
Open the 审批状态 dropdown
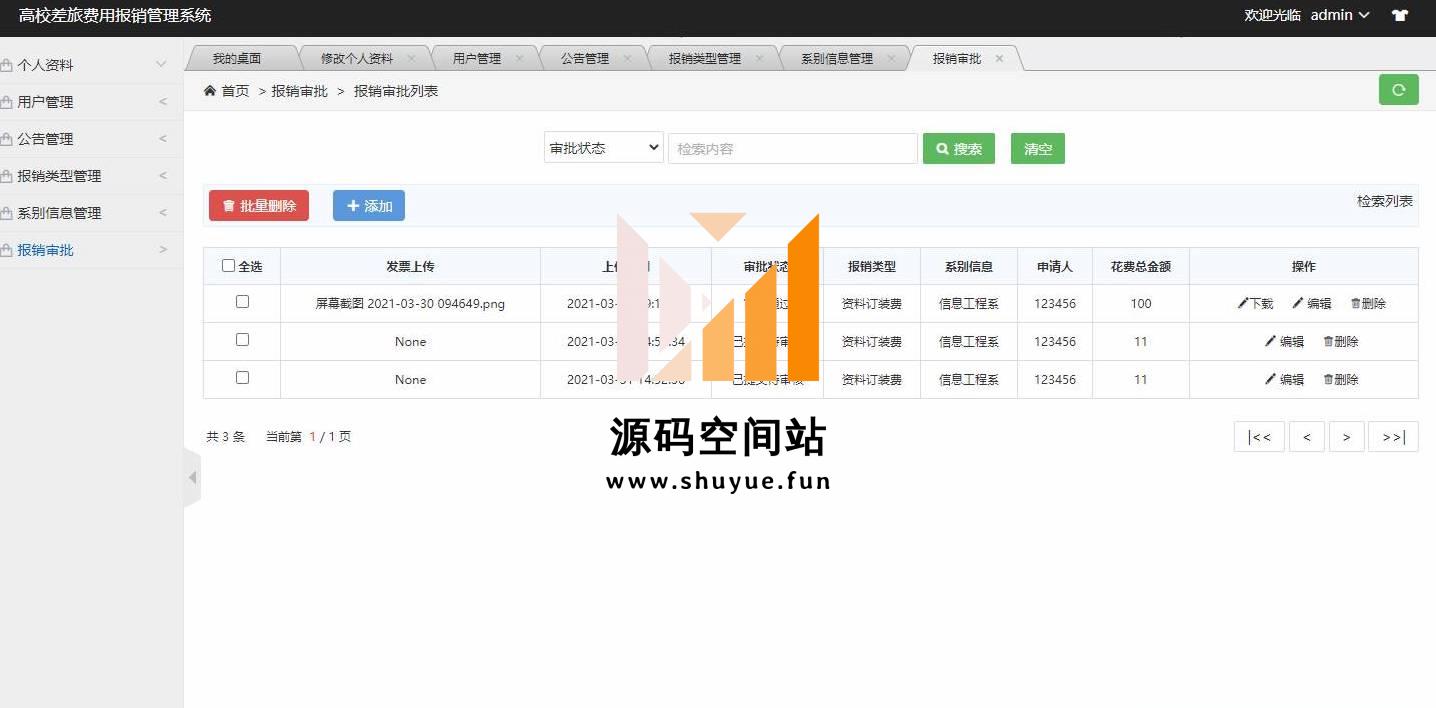click(604, 148)
